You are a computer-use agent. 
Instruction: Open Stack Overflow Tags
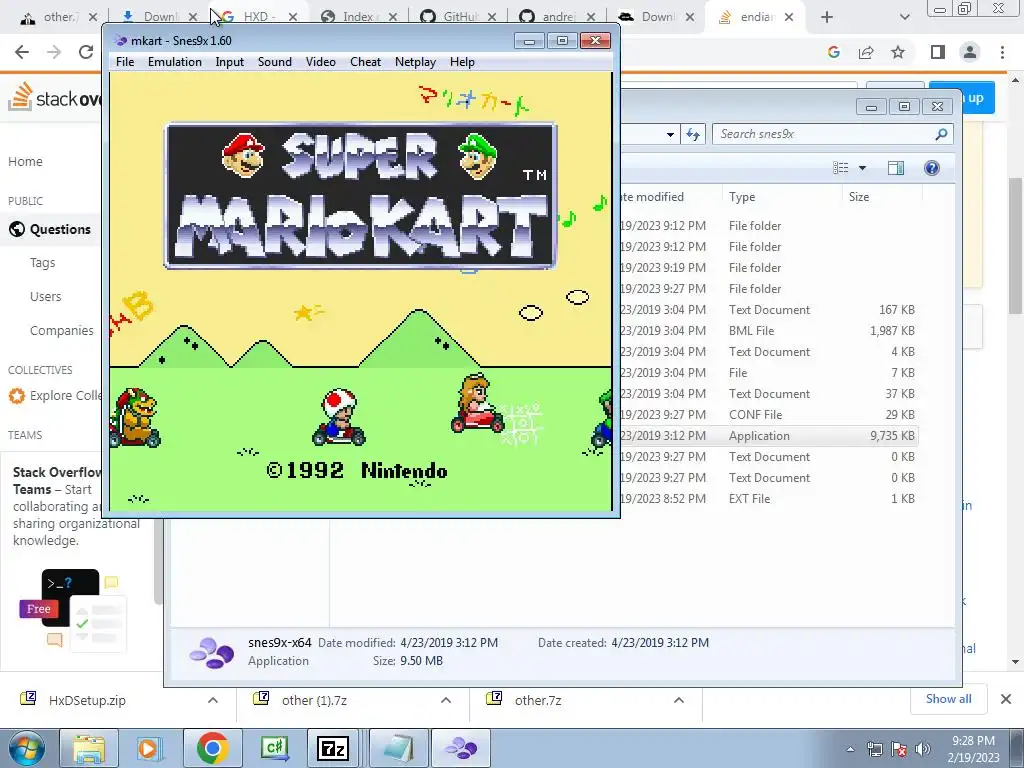42,263
